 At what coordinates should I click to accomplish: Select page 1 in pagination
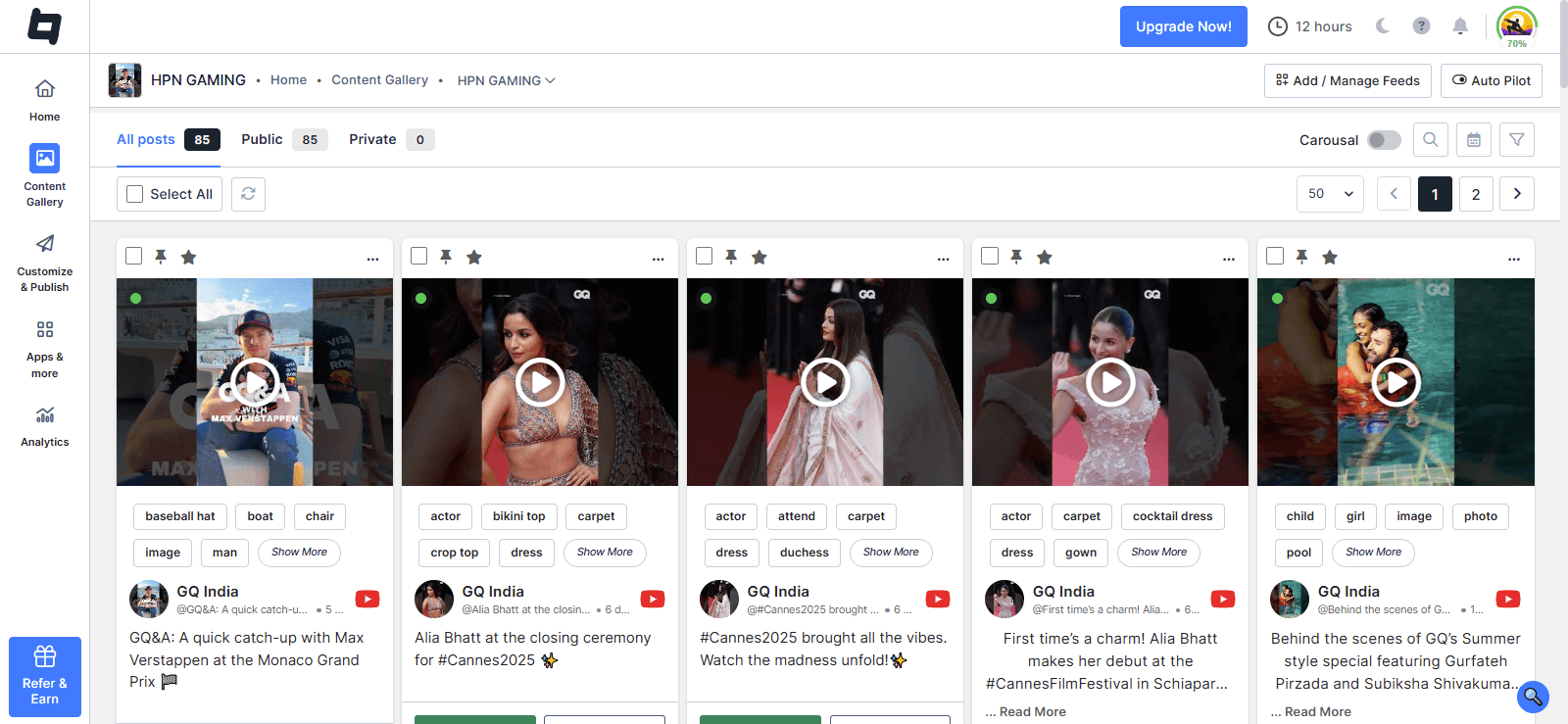[1435, 194]
